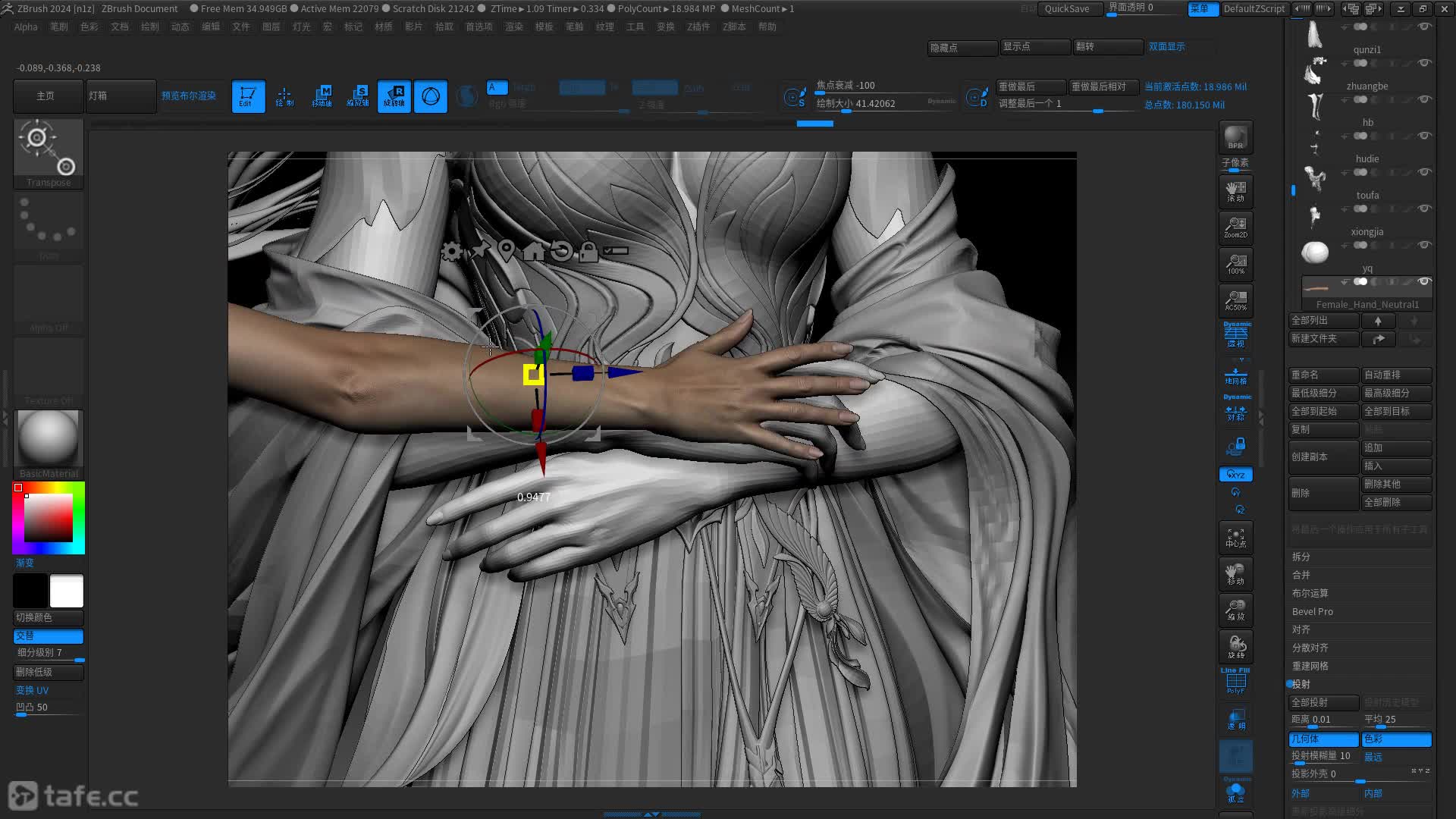1456x819 pixels.
Task: Click the Zoom 3D (缩放) view icon
Action: coord(1235,610)
